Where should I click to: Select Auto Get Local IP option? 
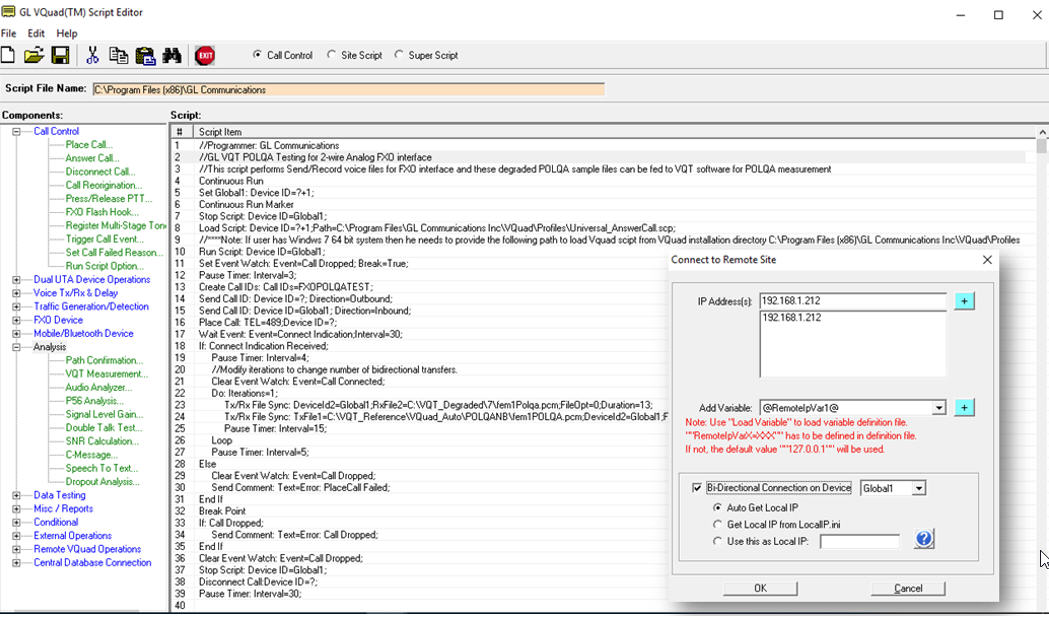pos(718,508)
